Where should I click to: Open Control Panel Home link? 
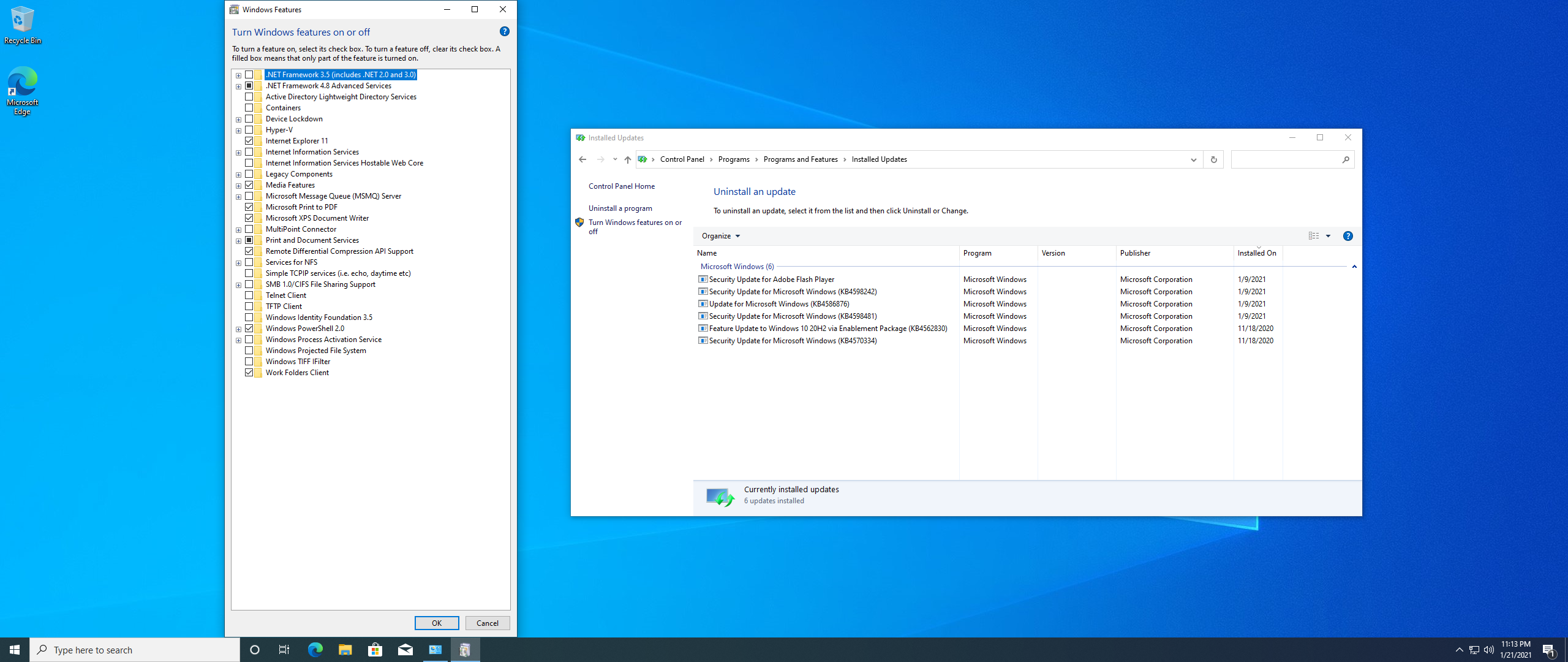coord(621,186)
